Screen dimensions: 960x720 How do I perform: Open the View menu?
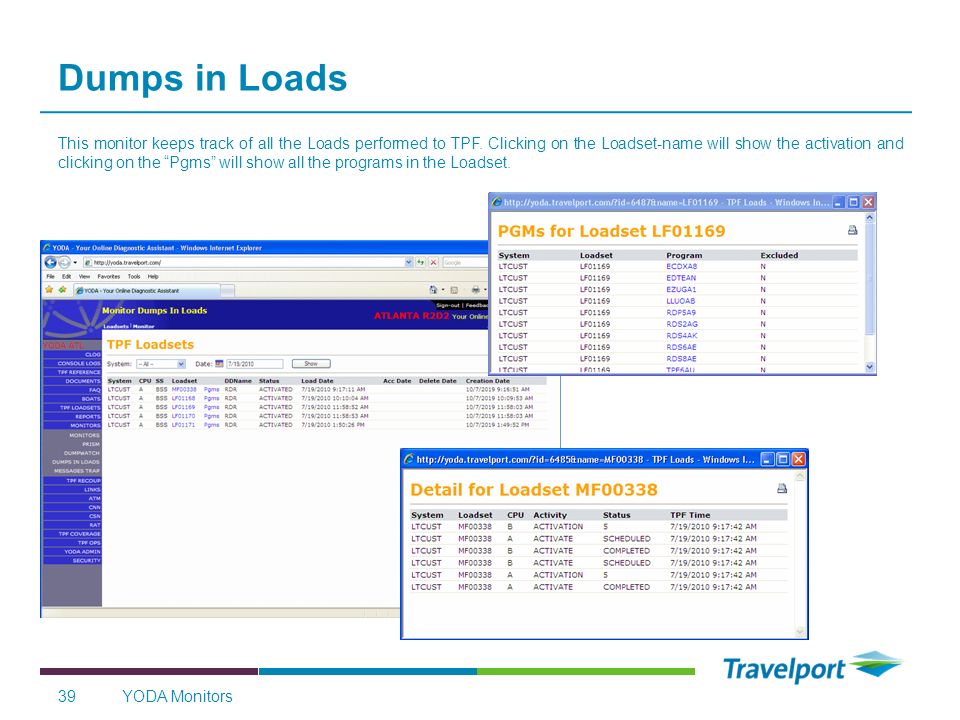point(84,277)
